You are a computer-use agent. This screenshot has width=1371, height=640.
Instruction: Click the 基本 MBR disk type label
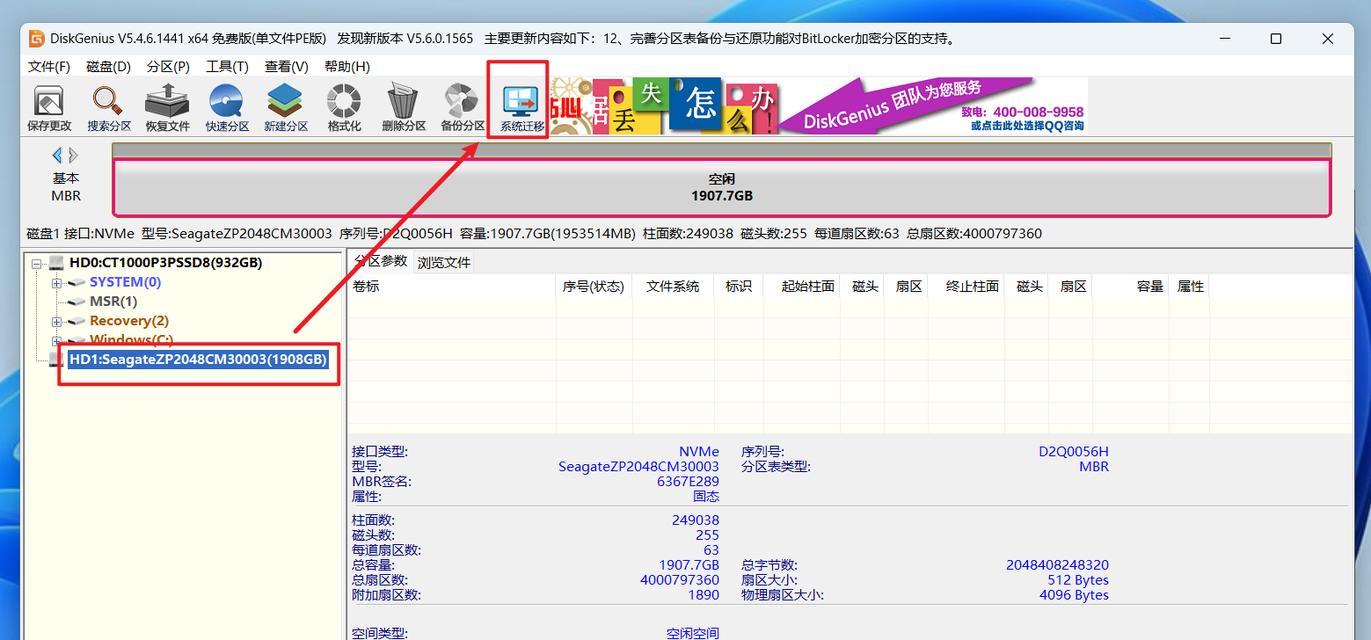tap(66, 187)
